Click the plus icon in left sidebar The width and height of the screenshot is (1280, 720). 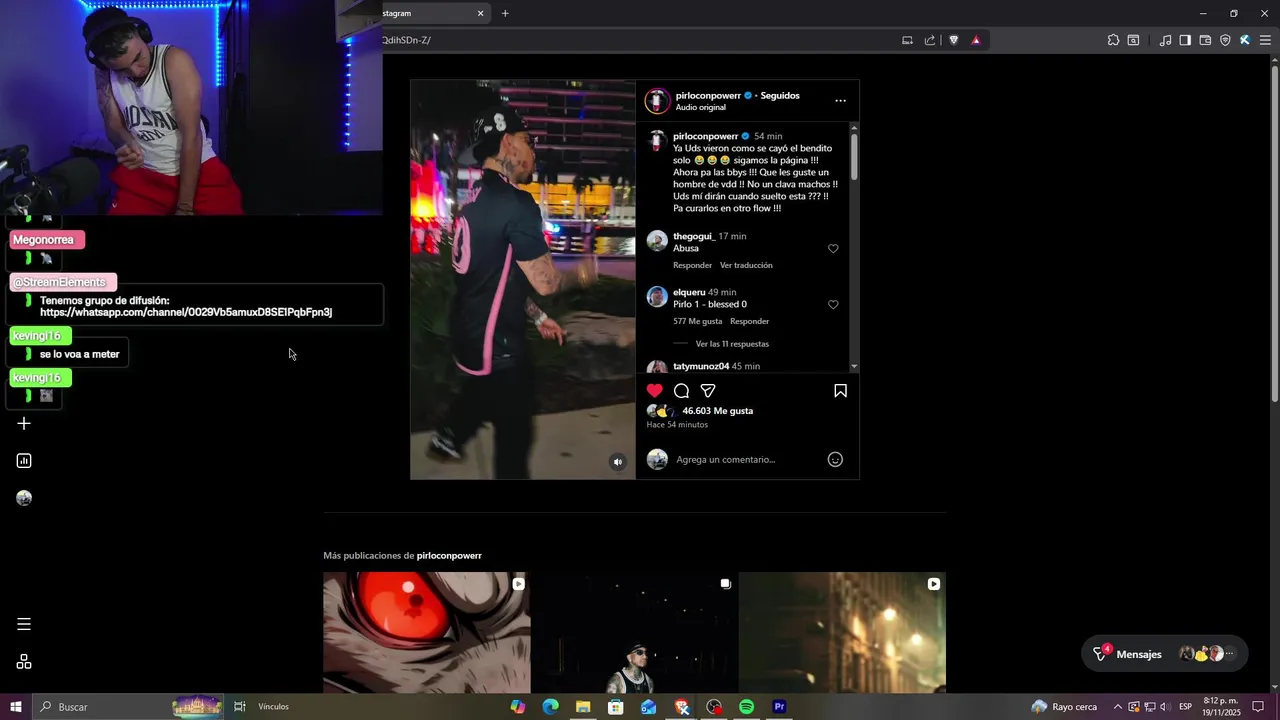pyautogui.click(x=24, y=424)
